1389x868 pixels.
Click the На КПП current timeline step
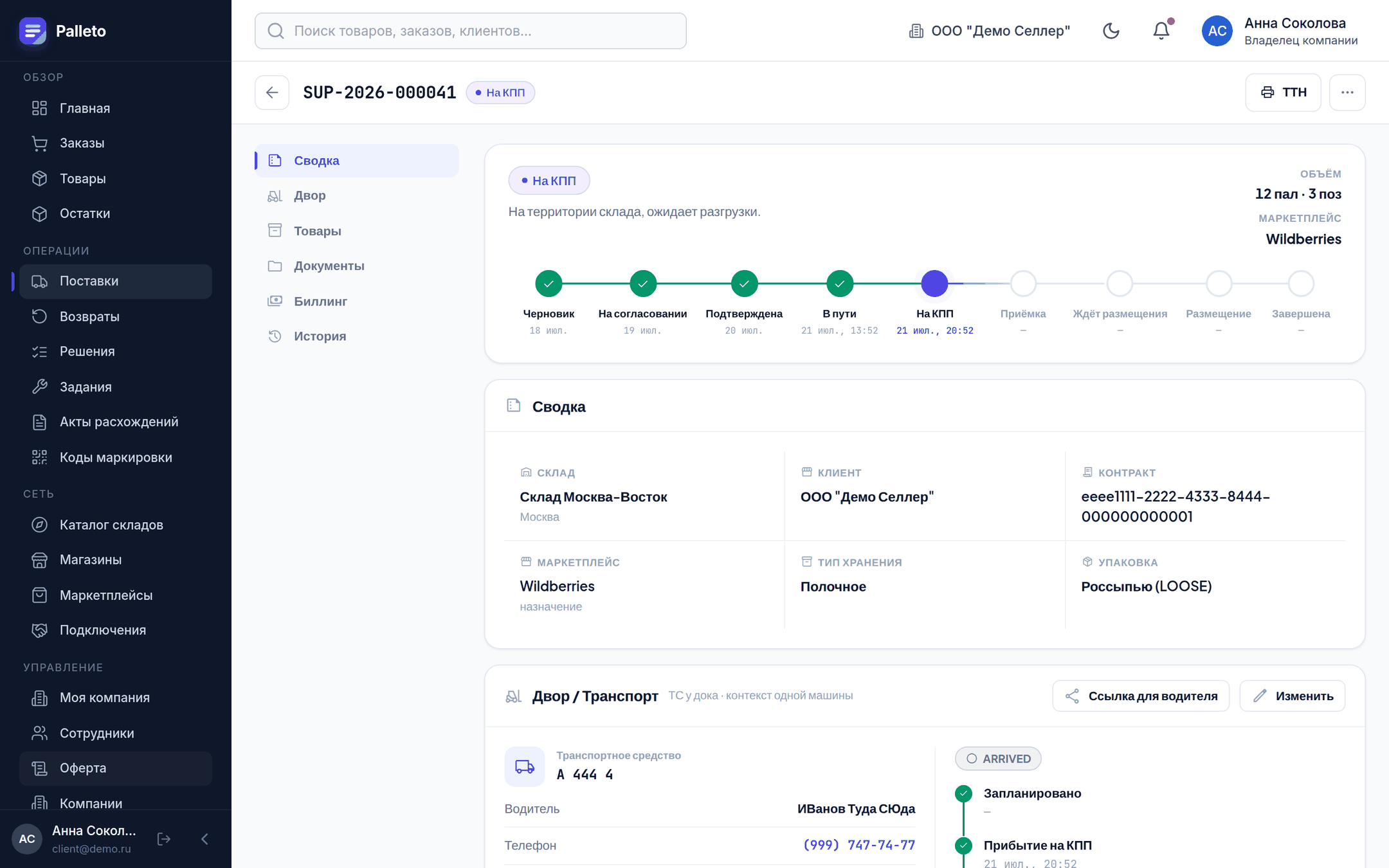(934, 284)
